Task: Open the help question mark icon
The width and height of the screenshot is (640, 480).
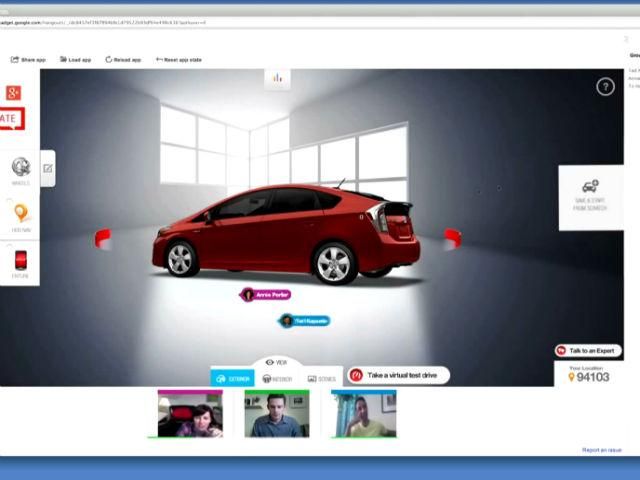Action: tap(605, 87)
